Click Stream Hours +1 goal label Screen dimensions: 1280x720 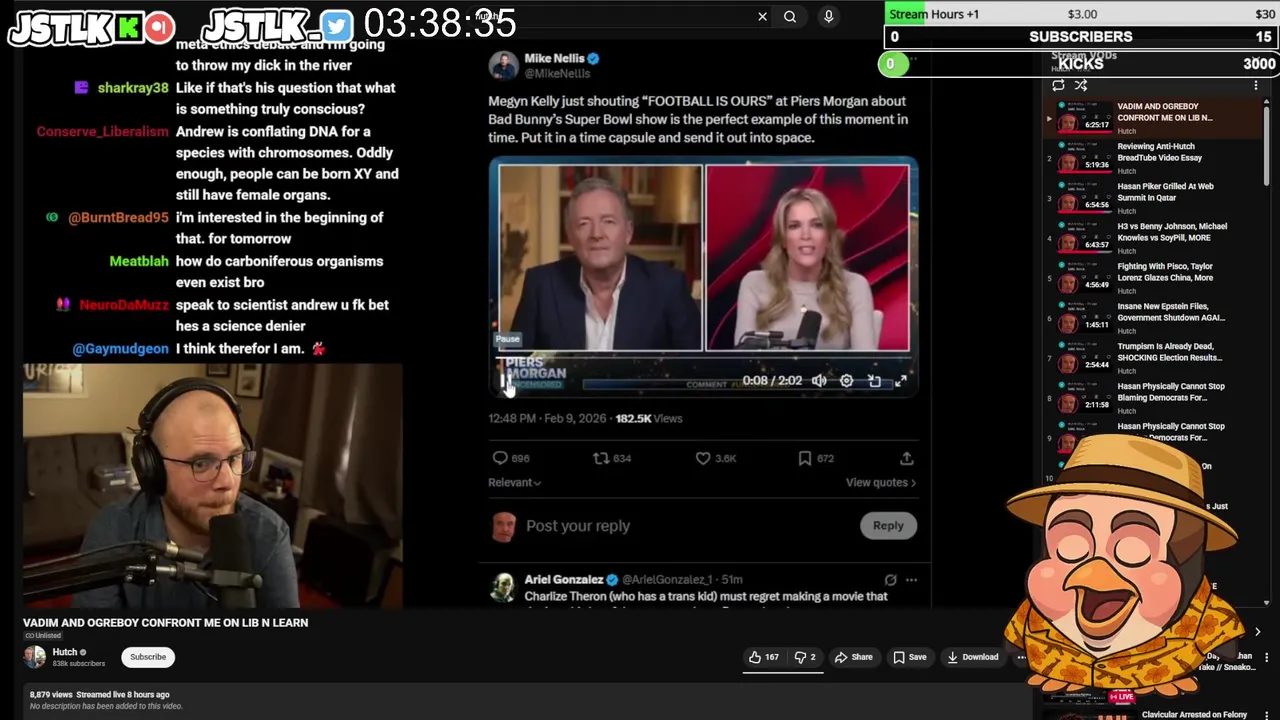point(934,14)
